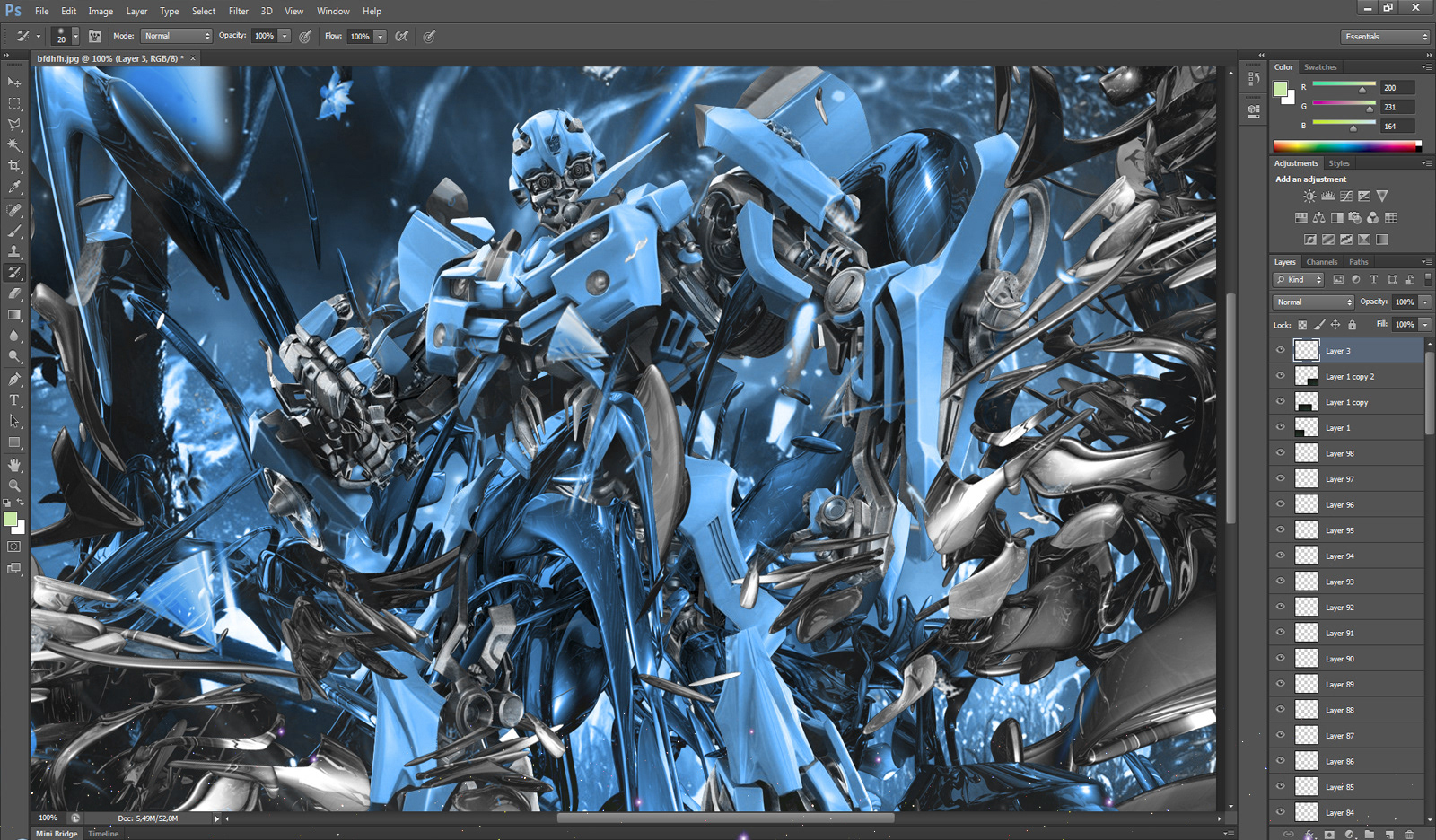Open the History panel icon

tap(1254, 79)
